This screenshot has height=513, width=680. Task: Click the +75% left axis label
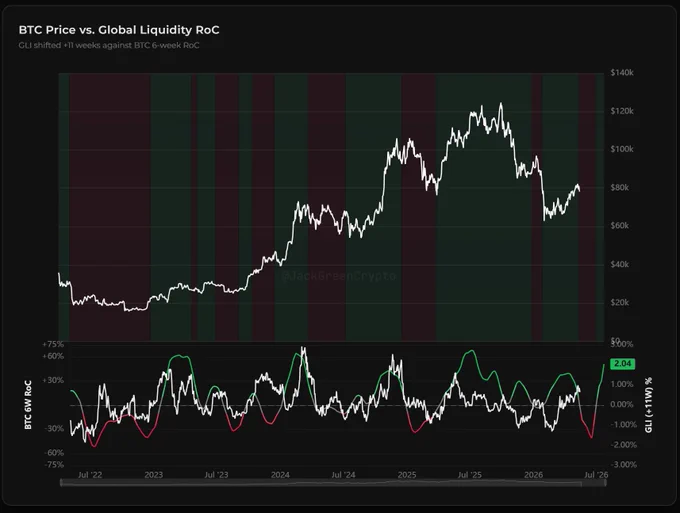tap(53, 344)
